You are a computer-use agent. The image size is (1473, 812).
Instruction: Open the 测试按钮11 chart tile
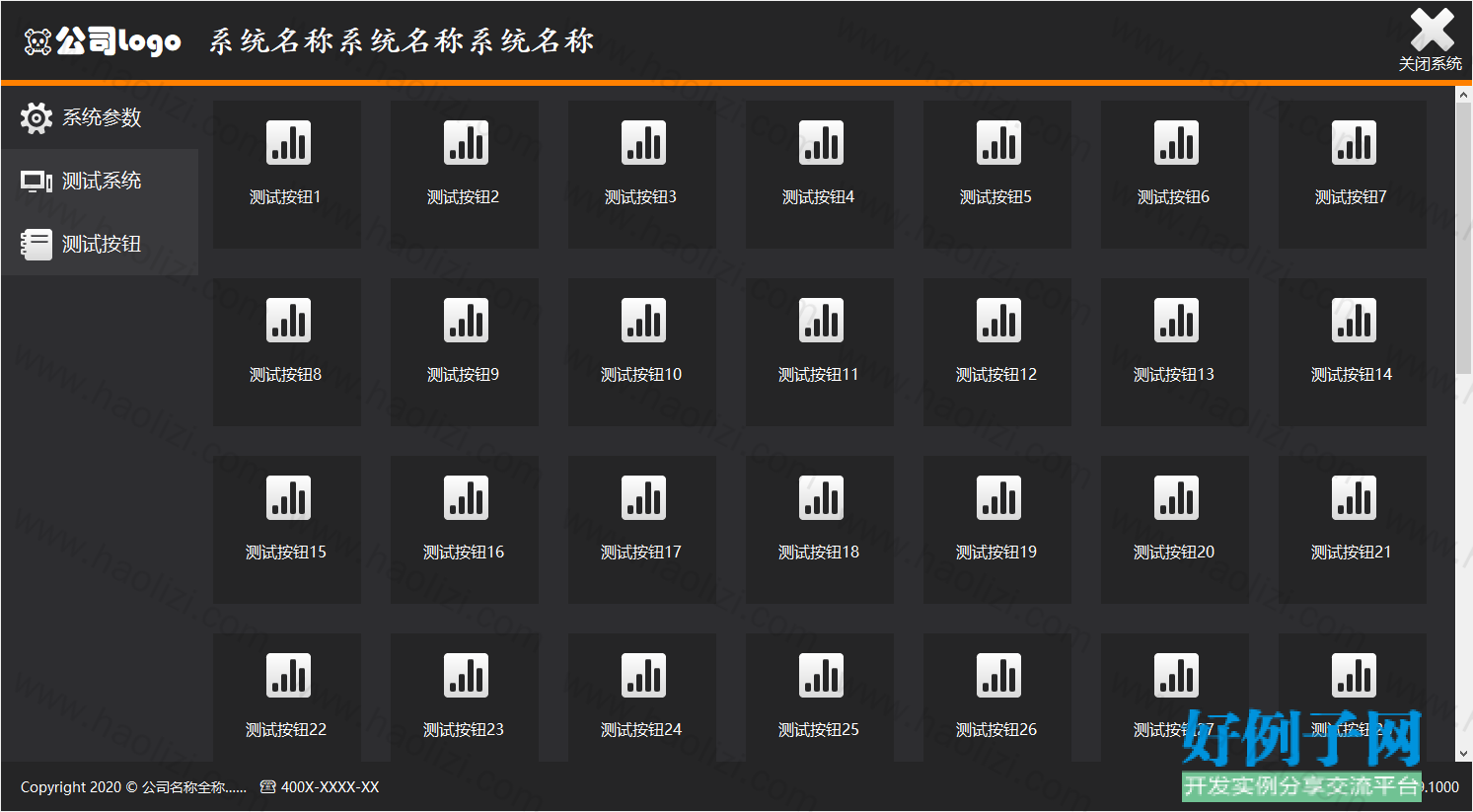(820, 351)
